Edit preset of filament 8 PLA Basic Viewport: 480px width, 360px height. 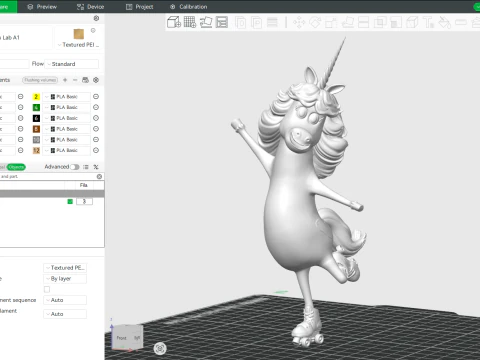pyautogui.click(x=96, y=129)
